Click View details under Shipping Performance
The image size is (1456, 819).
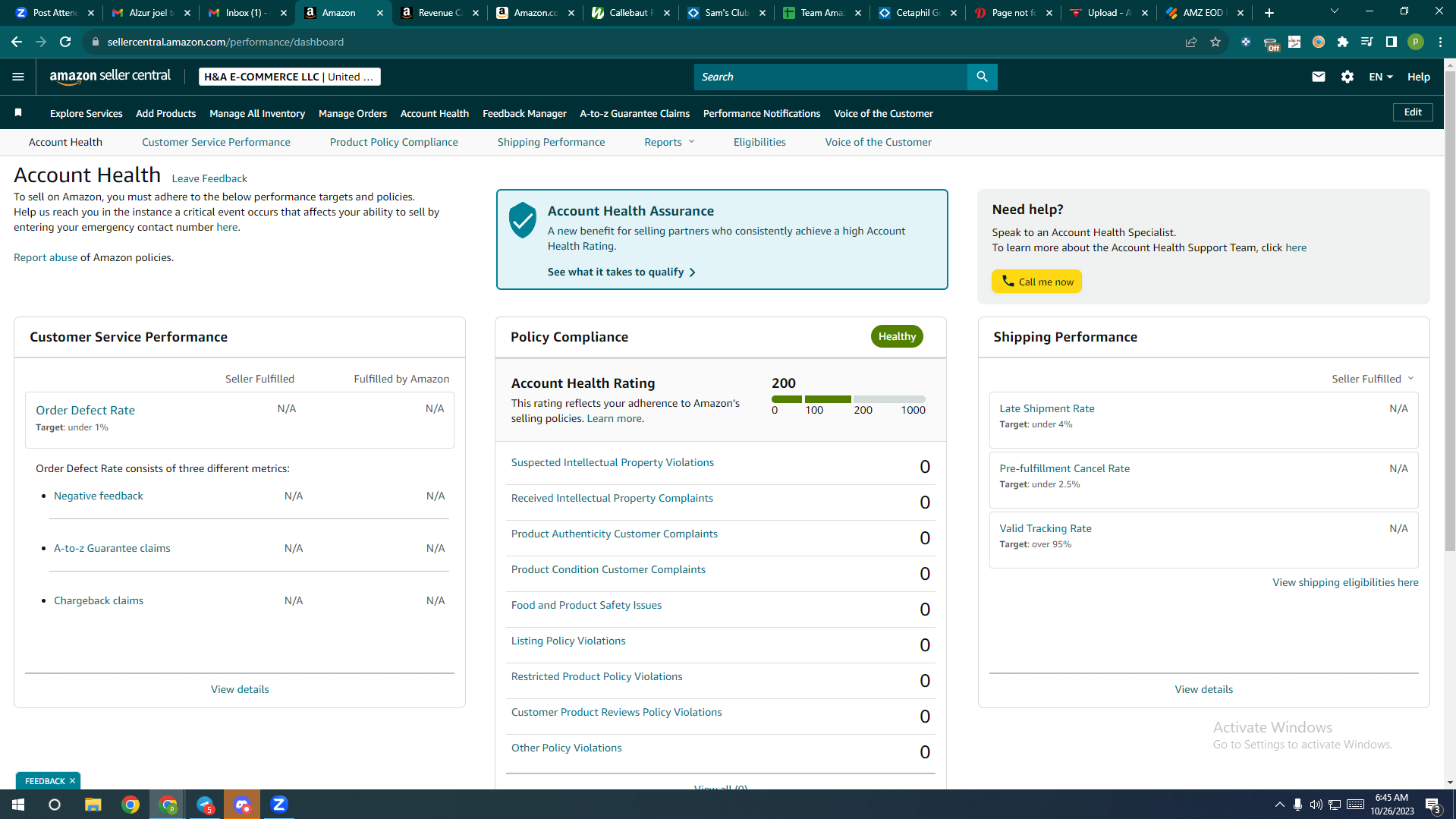pos(1203,689)
